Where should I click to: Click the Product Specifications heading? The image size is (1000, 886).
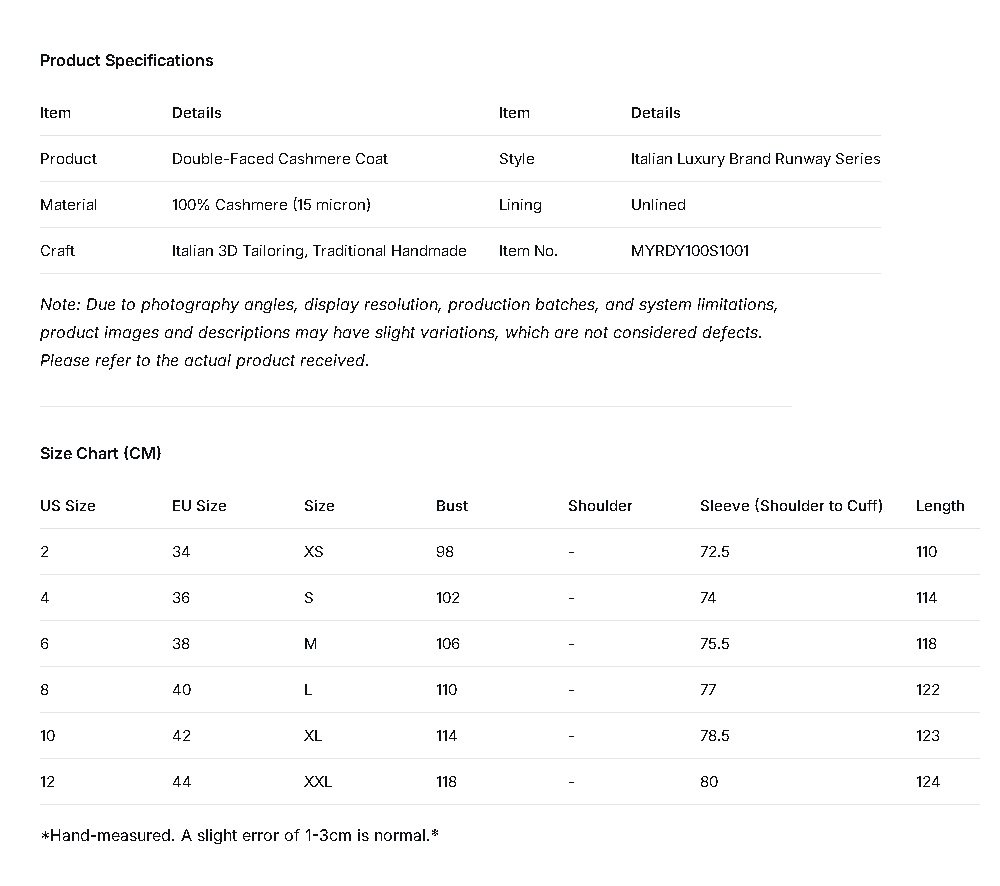click(x=126, y=61)
